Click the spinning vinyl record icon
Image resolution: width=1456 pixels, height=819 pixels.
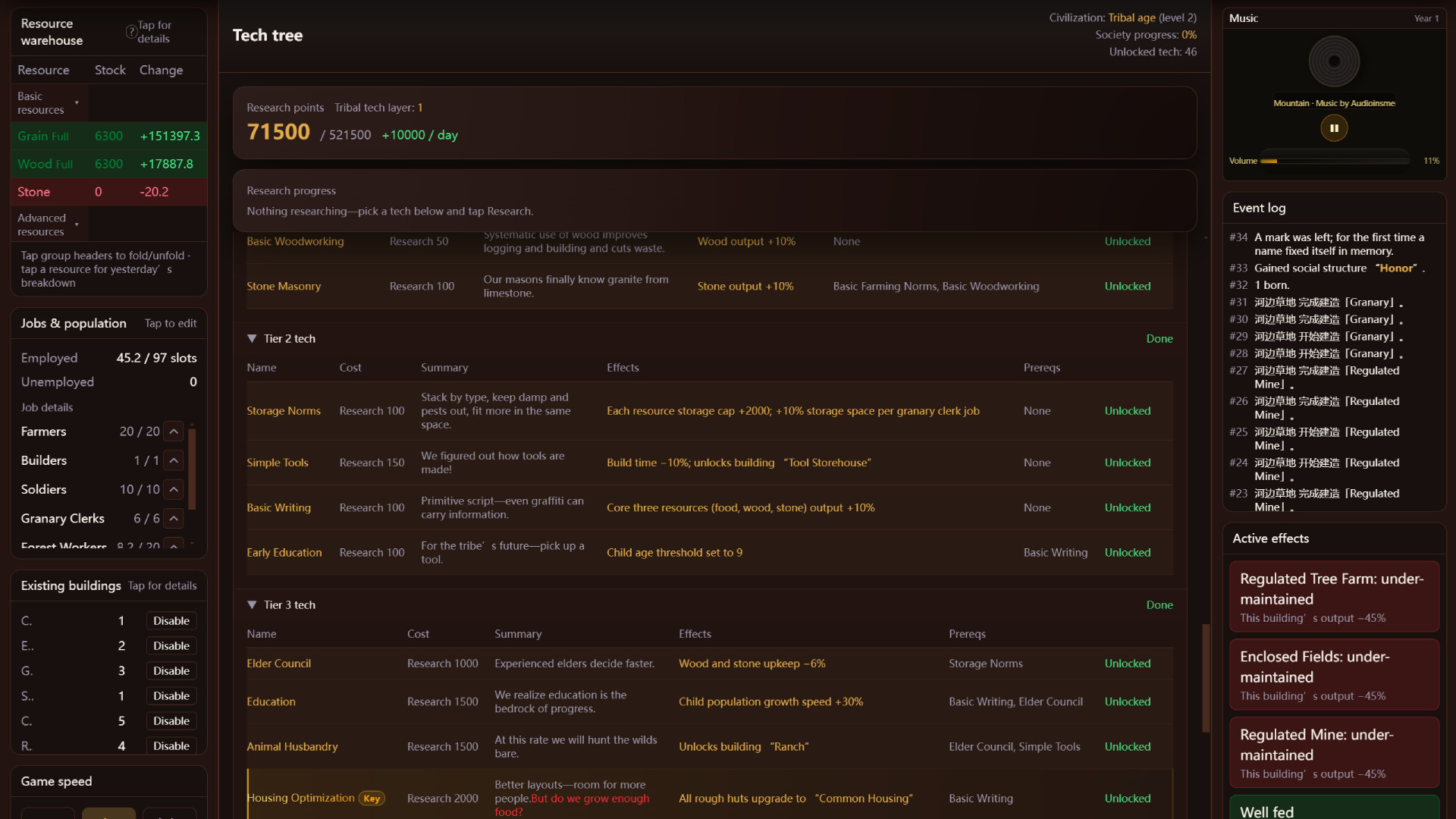(1334, 61)
